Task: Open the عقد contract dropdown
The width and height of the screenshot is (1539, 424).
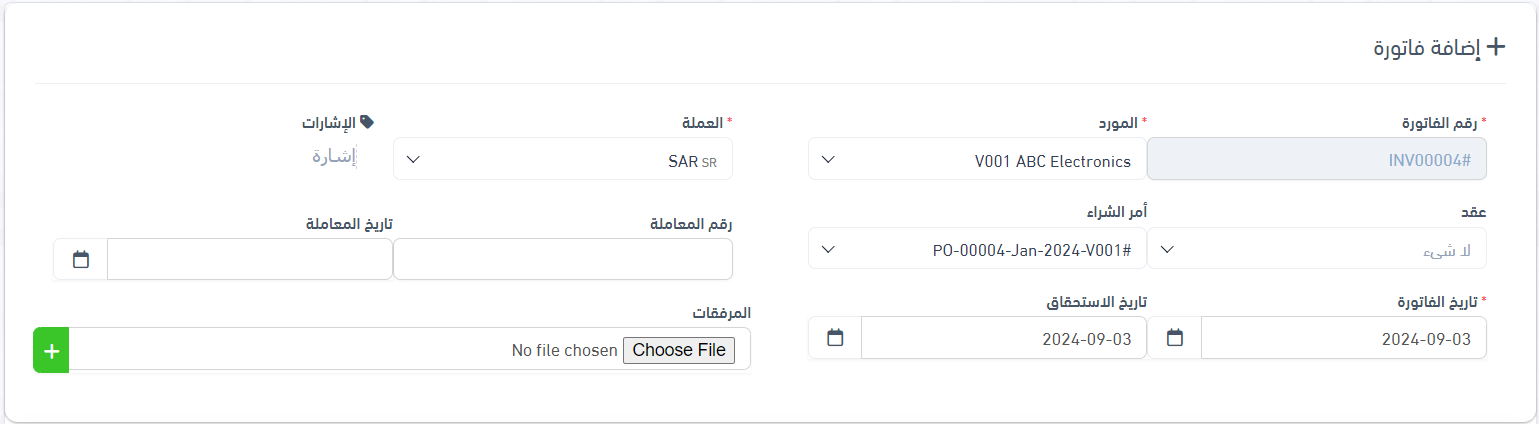Action: click(x=1316, y=249)
